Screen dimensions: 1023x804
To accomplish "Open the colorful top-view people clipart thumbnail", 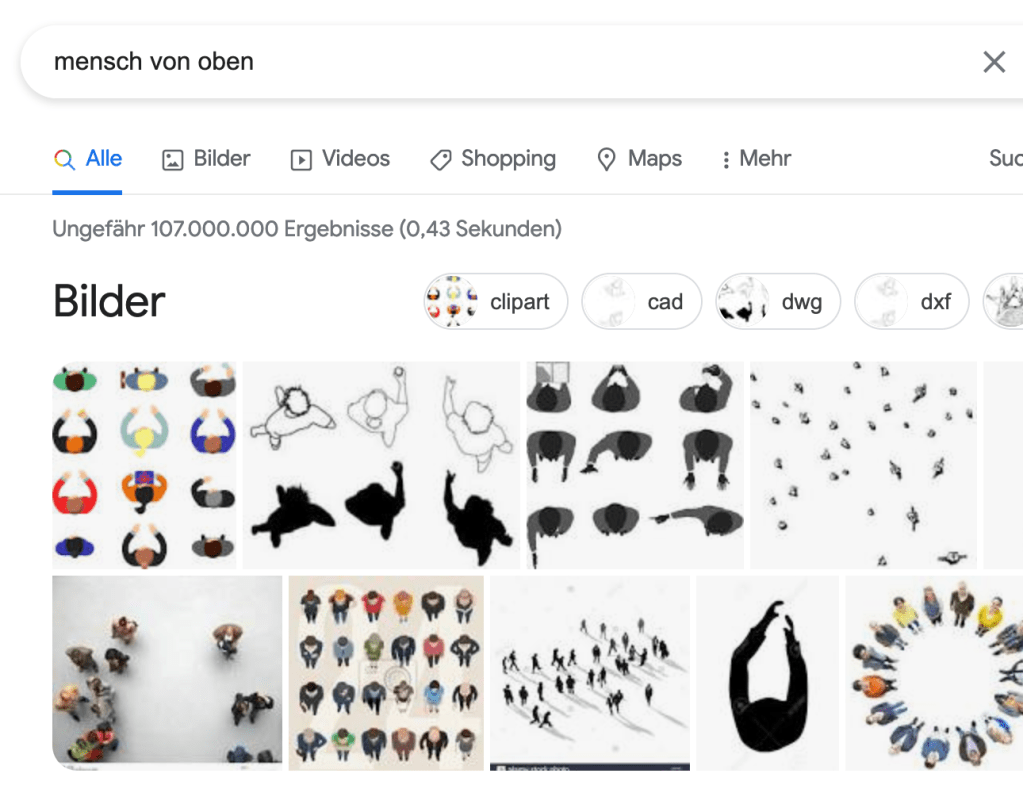I will click(144, 465).
